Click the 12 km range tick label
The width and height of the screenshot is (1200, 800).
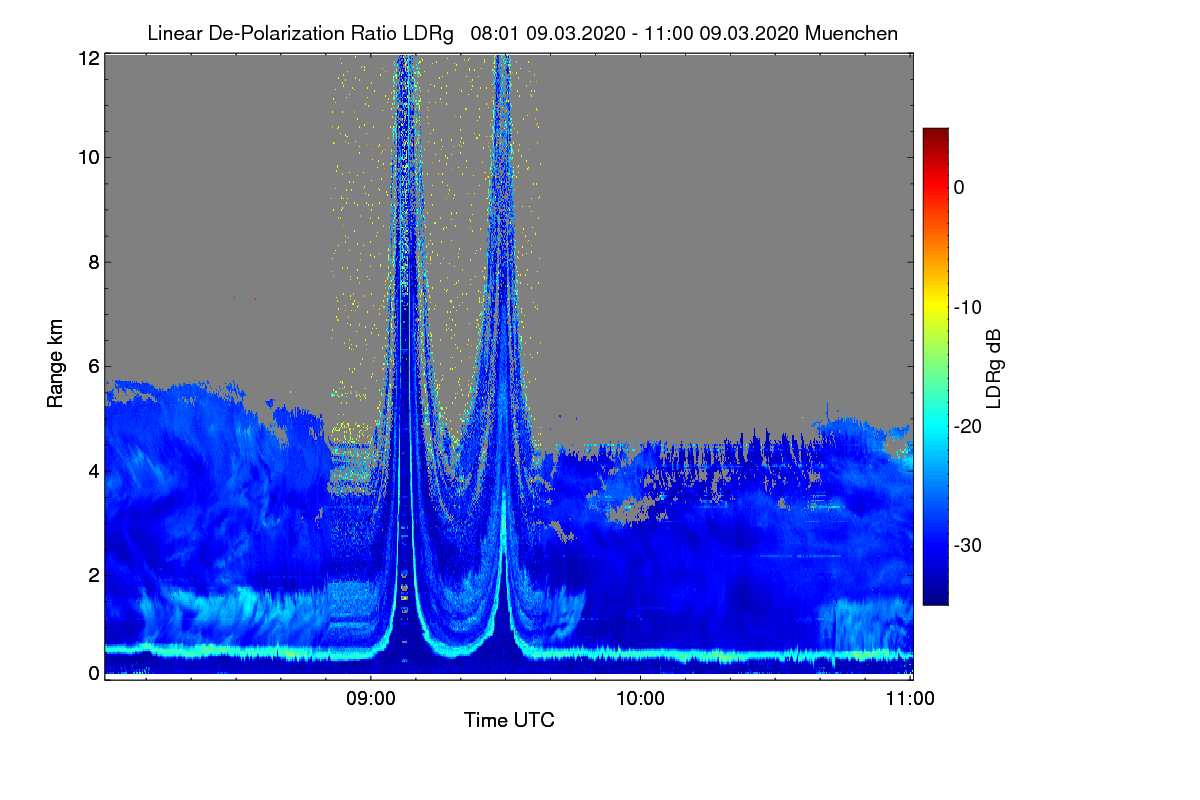(88, 58)
